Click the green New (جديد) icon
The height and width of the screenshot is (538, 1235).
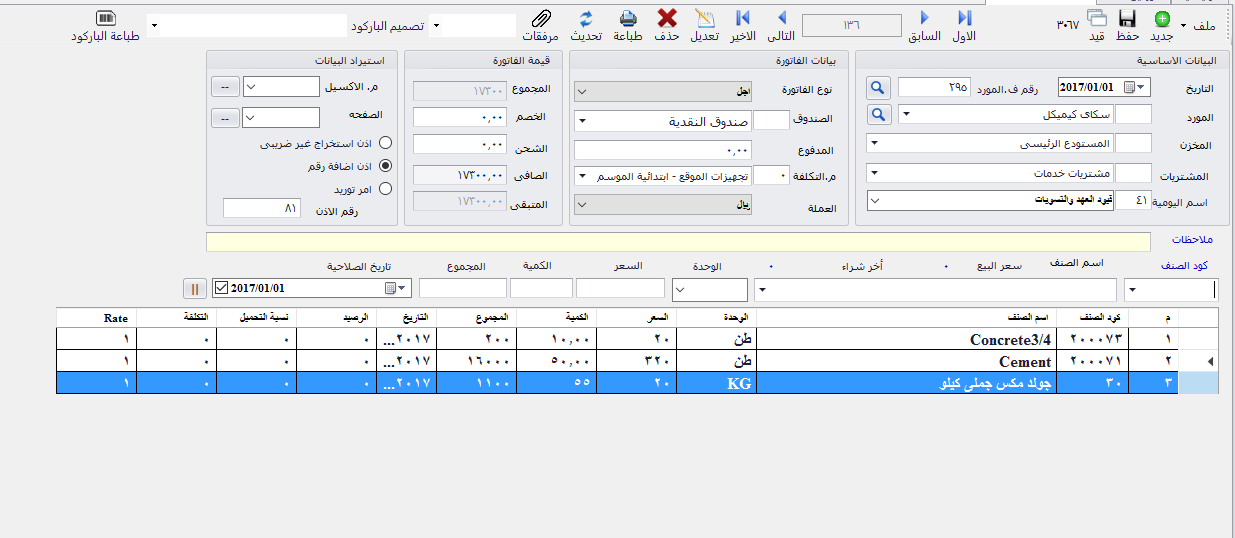[1162, 19]
